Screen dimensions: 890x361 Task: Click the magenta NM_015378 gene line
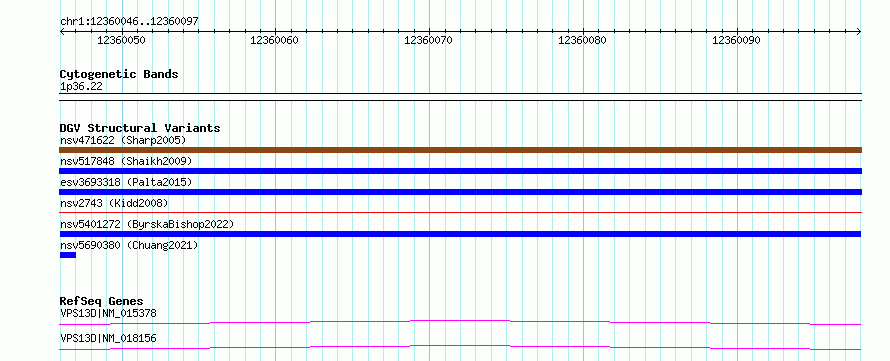point(460,322)
